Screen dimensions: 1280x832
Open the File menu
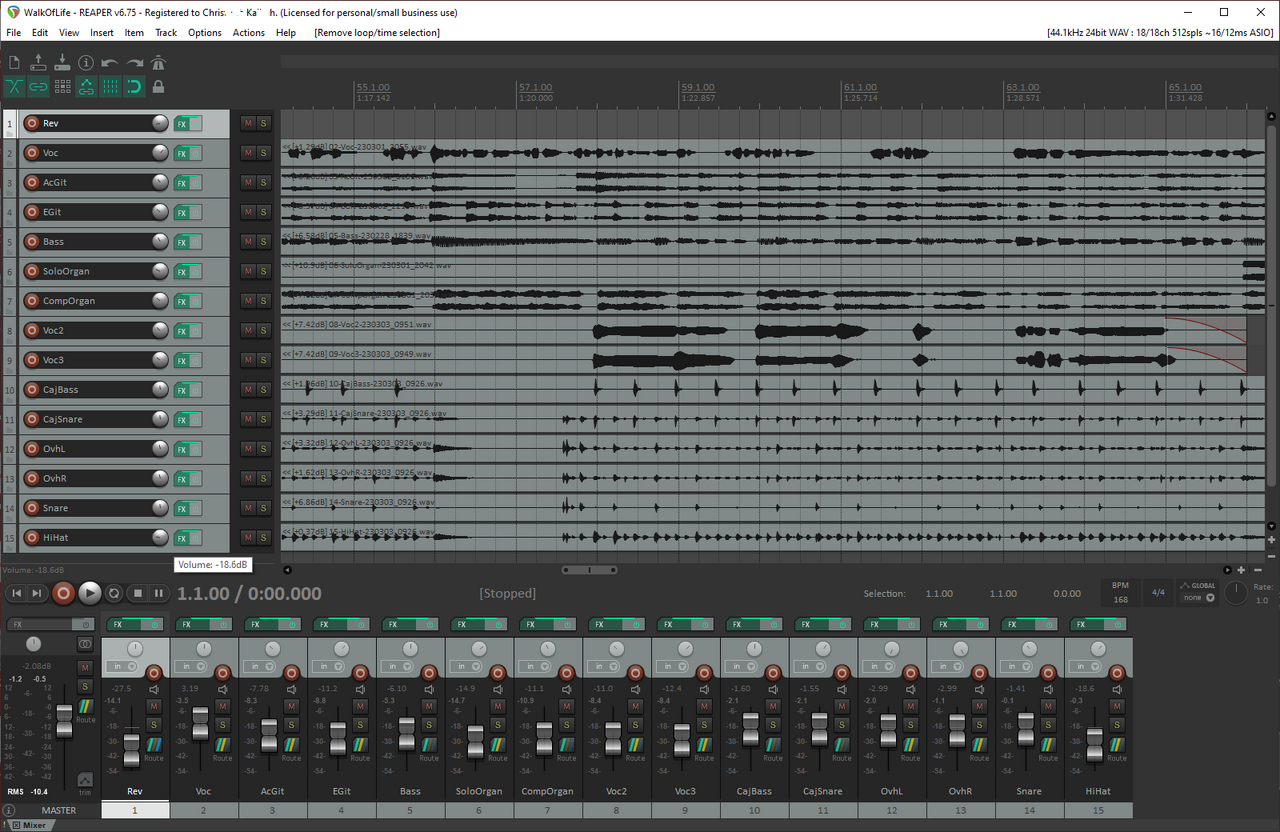[x=13, y=32]
